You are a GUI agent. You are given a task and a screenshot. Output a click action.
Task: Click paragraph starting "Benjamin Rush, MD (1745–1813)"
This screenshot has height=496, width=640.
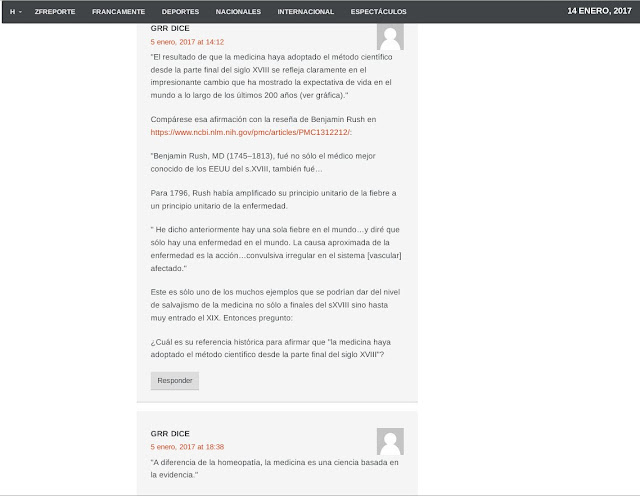[263, 162]
